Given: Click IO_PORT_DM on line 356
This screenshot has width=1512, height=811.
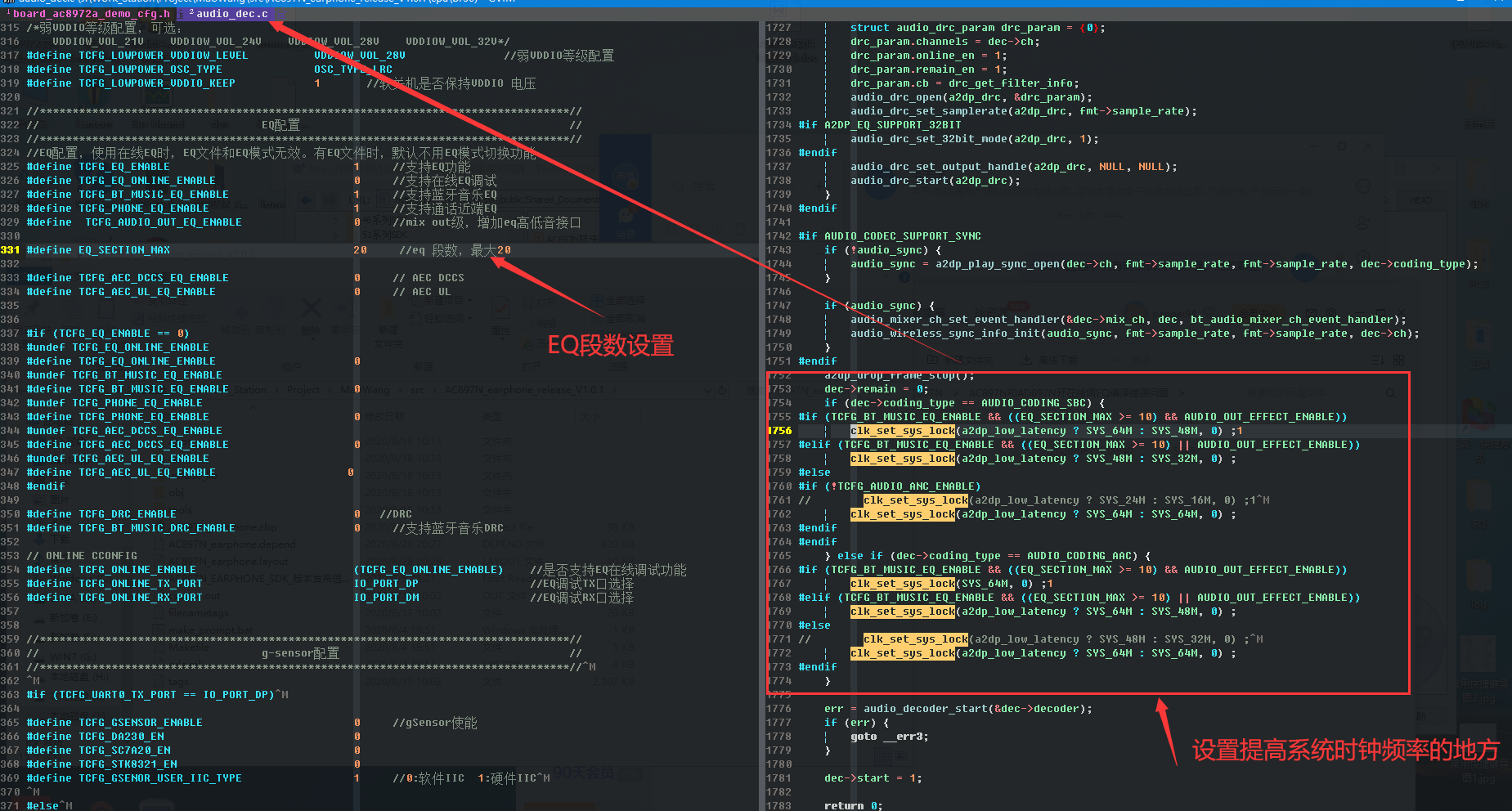Looking at the screenshot, I should 386,598.
